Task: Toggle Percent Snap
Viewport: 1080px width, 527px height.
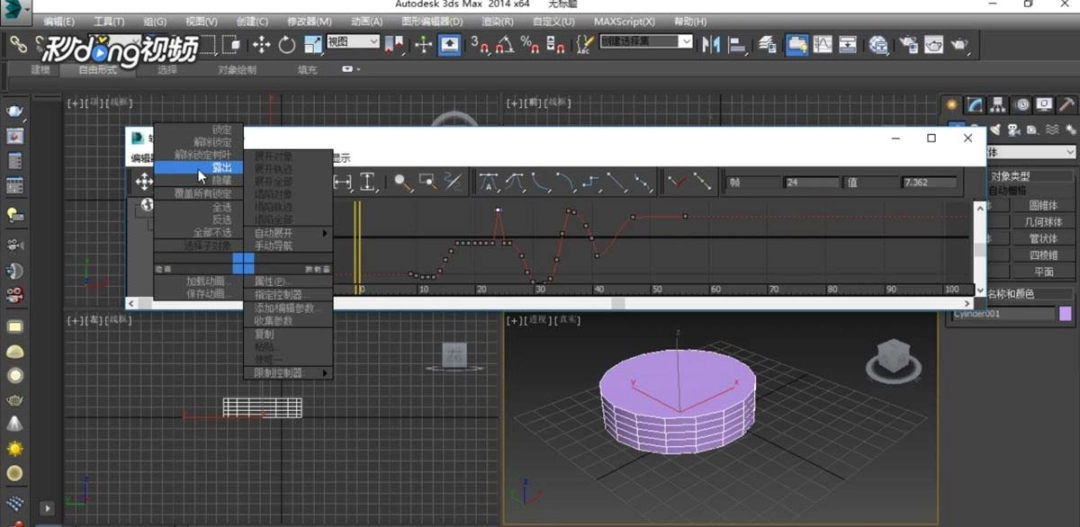Action: [530, 45]
